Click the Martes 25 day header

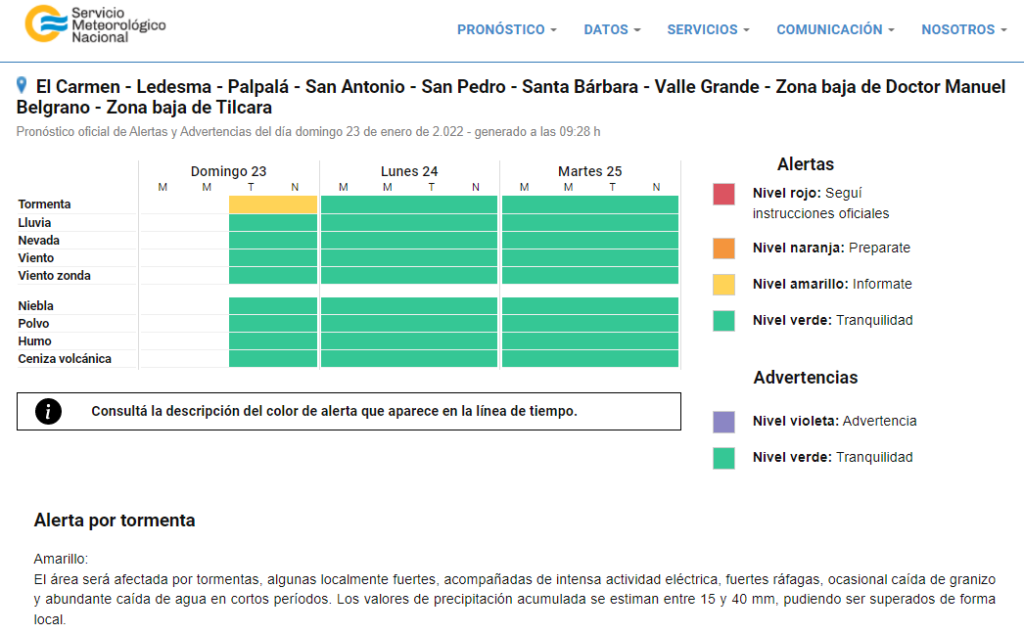(x=590, y=172)
